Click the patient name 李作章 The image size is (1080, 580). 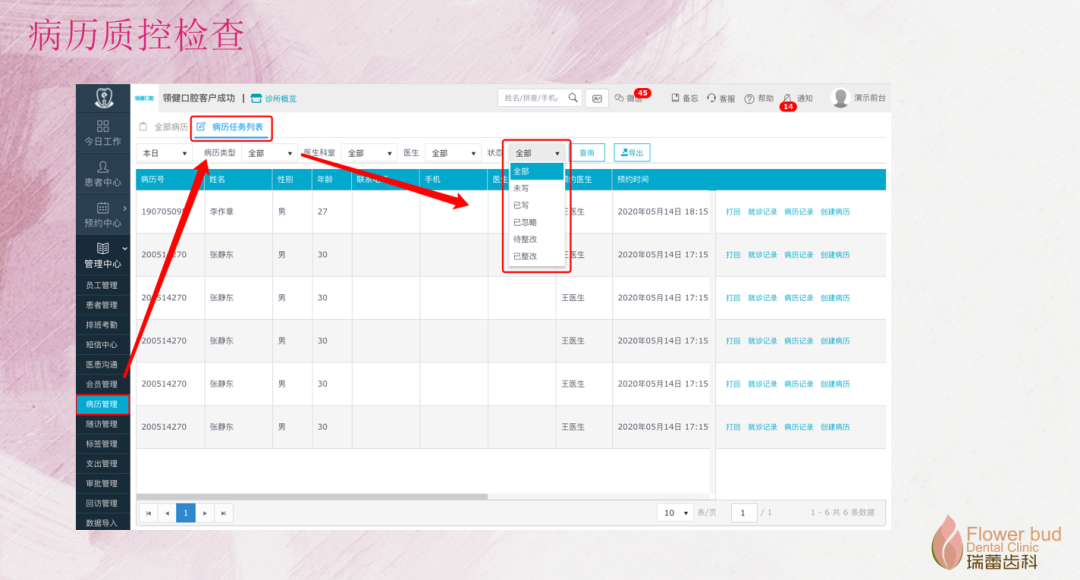pyautogui.click(x=222, y=211)
